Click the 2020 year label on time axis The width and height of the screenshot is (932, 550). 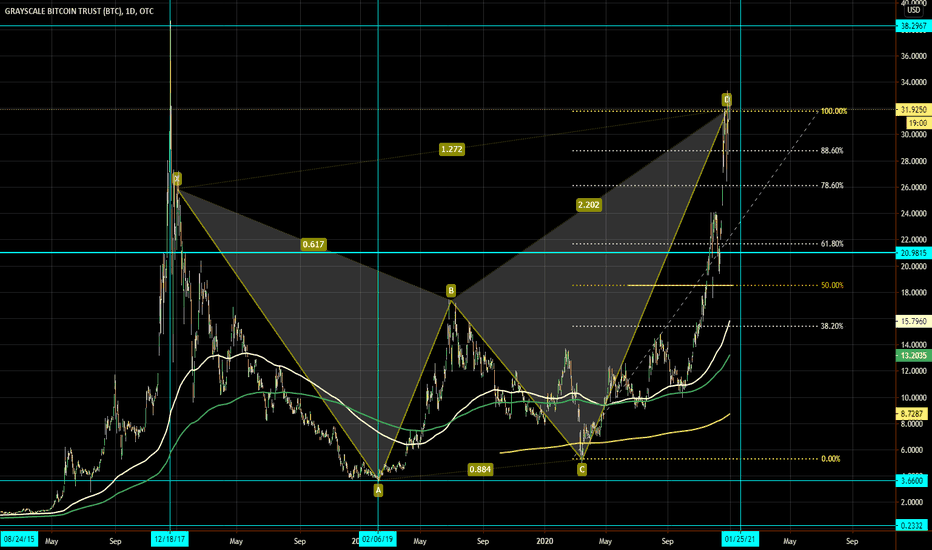click(x=544, y=541)
